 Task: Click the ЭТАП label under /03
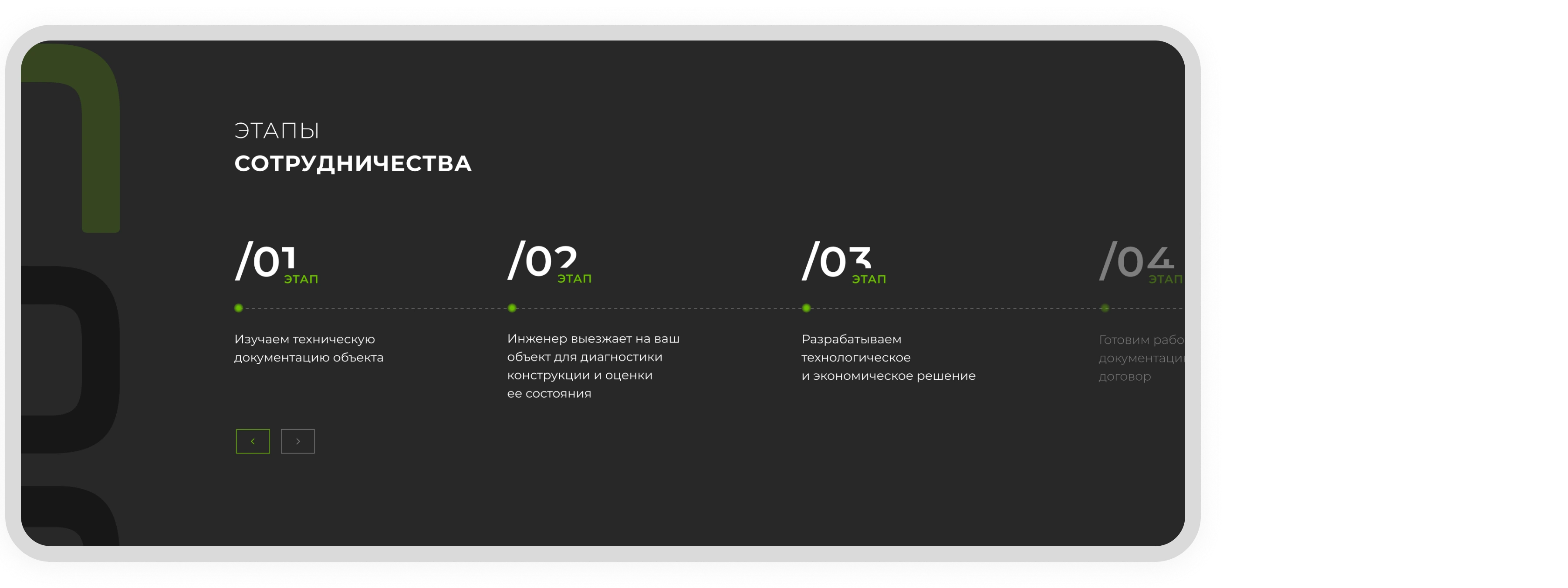[x=868, y=279]
